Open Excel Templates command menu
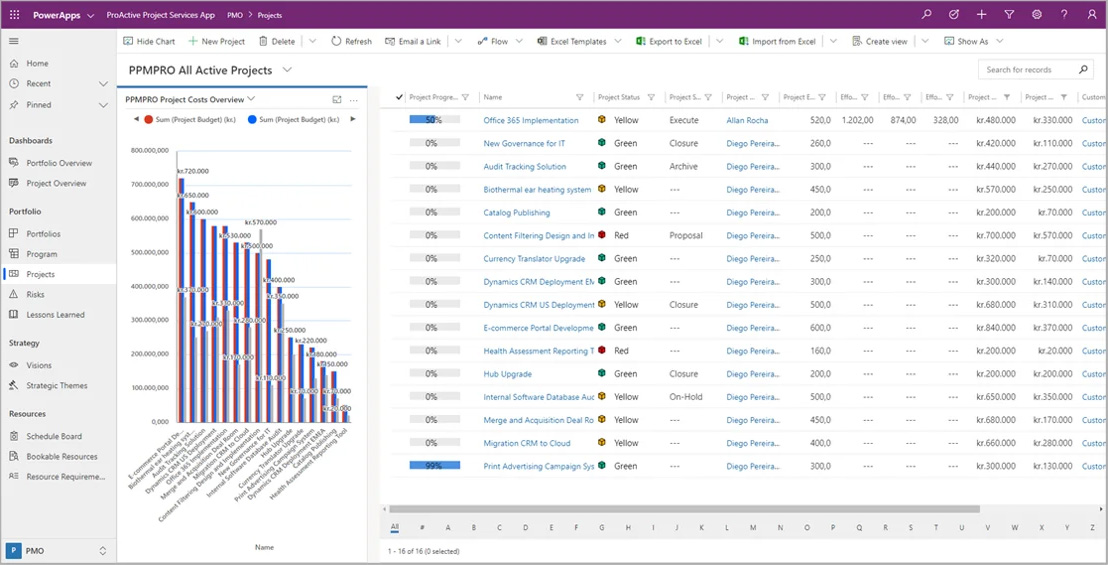The width and height of the screenshot is (1108, 565). 579,42
